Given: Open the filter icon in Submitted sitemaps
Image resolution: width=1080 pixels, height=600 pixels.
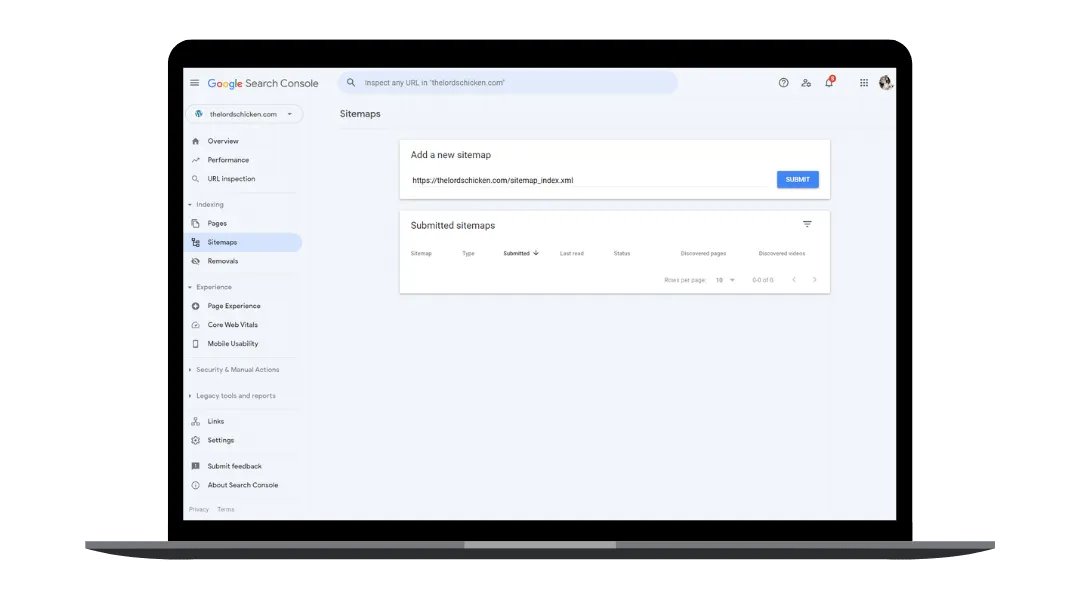Looking at the screenshot, I should tap(807, 224).
